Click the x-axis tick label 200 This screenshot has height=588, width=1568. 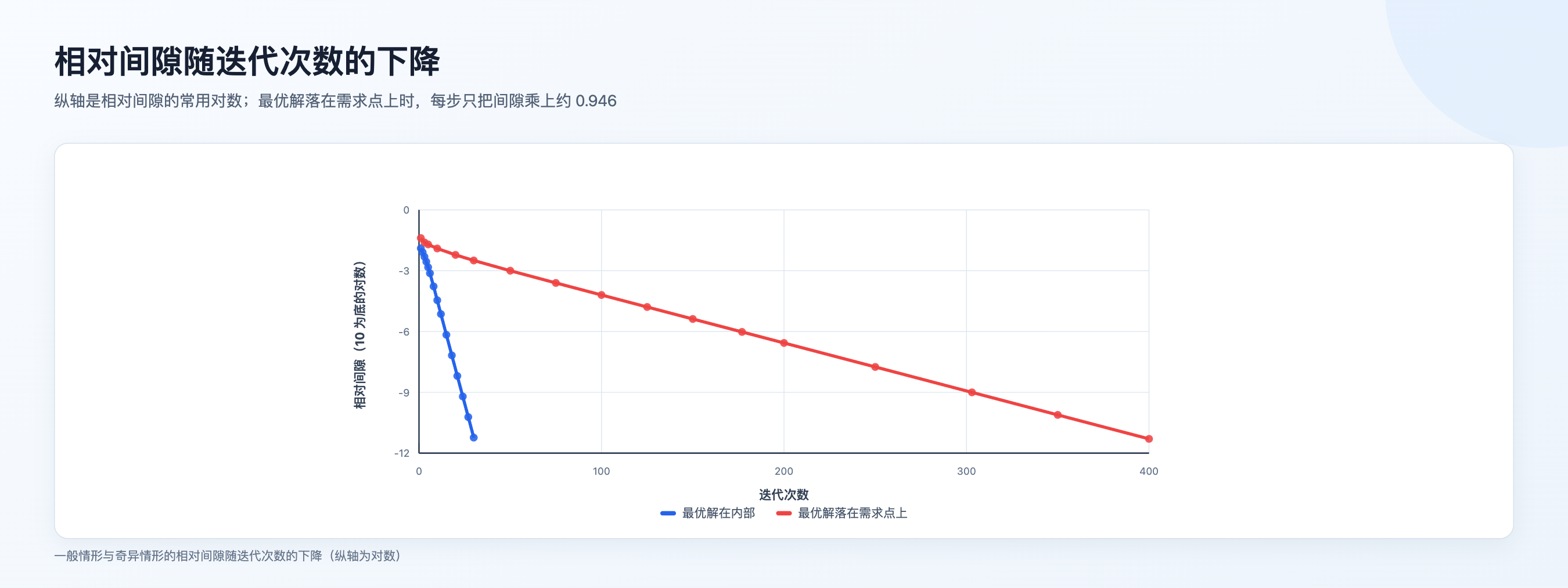coord(783,471)
